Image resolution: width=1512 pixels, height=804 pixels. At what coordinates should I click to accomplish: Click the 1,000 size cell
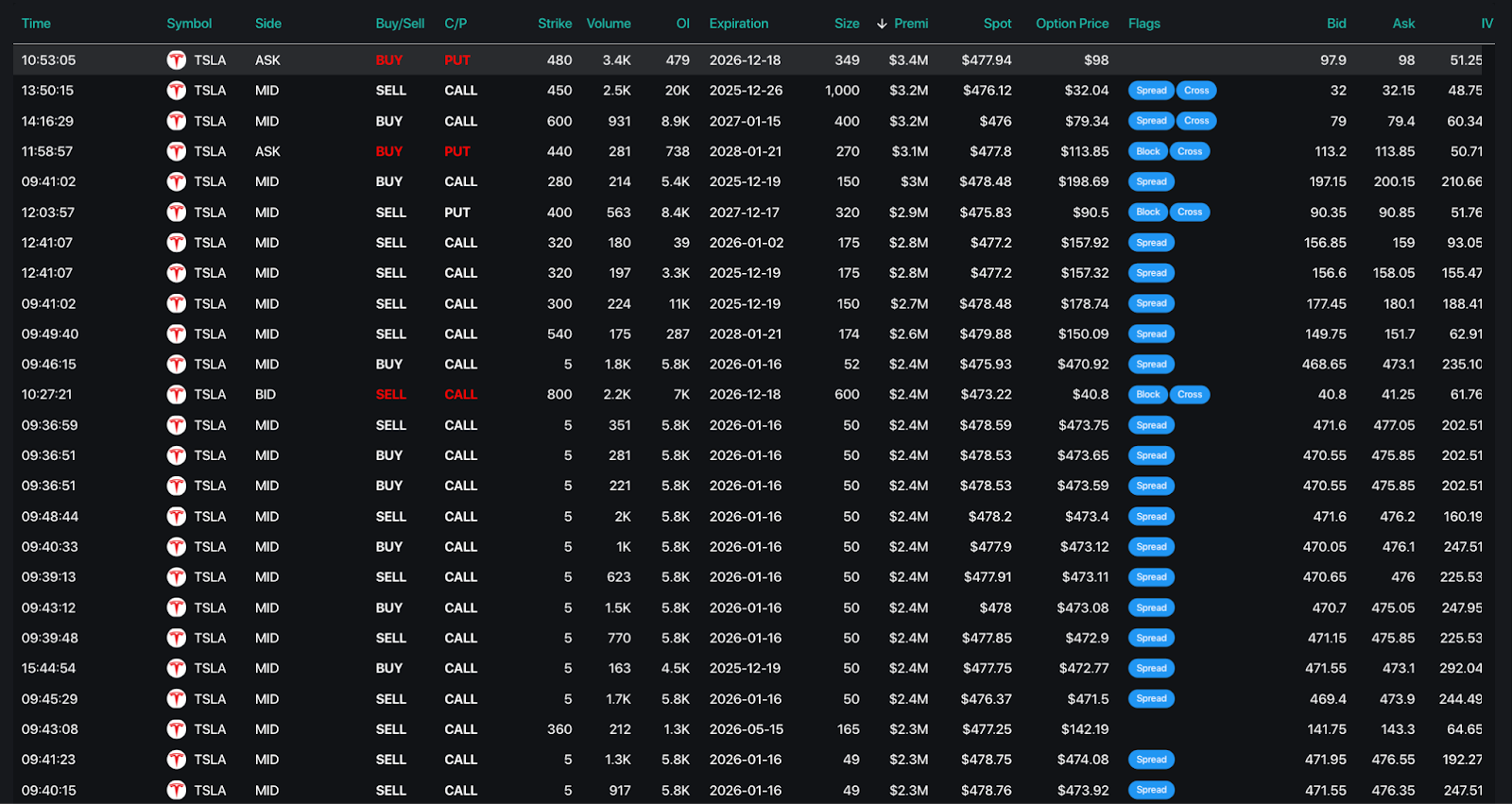842,91
